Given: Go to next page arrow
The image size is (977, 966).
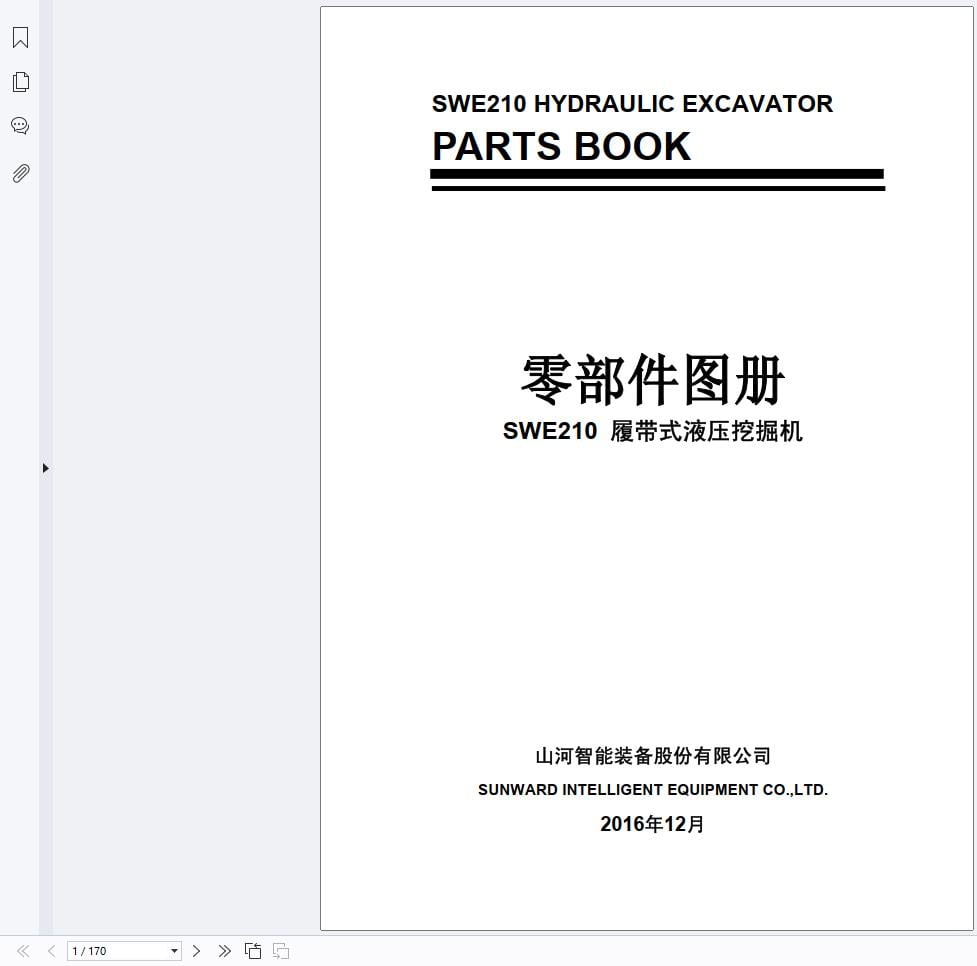Looking at the screenshot, I should (196, 951).
